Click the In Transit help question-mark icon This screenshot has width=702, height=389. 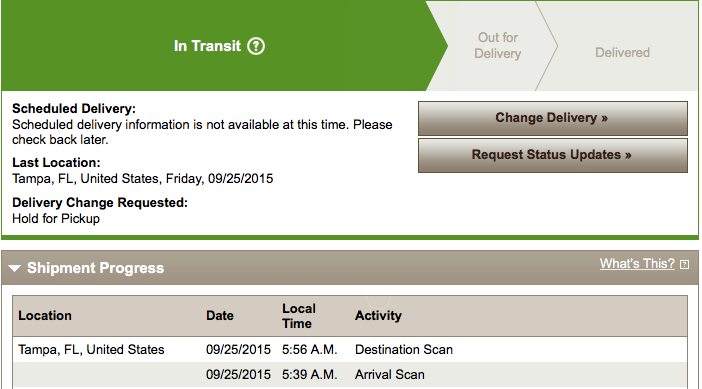[x=256, y=46]
